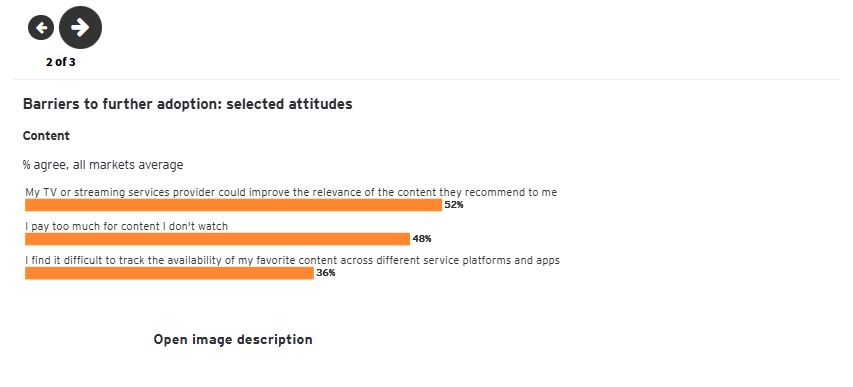The image size is (853, 387).
Task: Open image description
Action: [233, 340]
